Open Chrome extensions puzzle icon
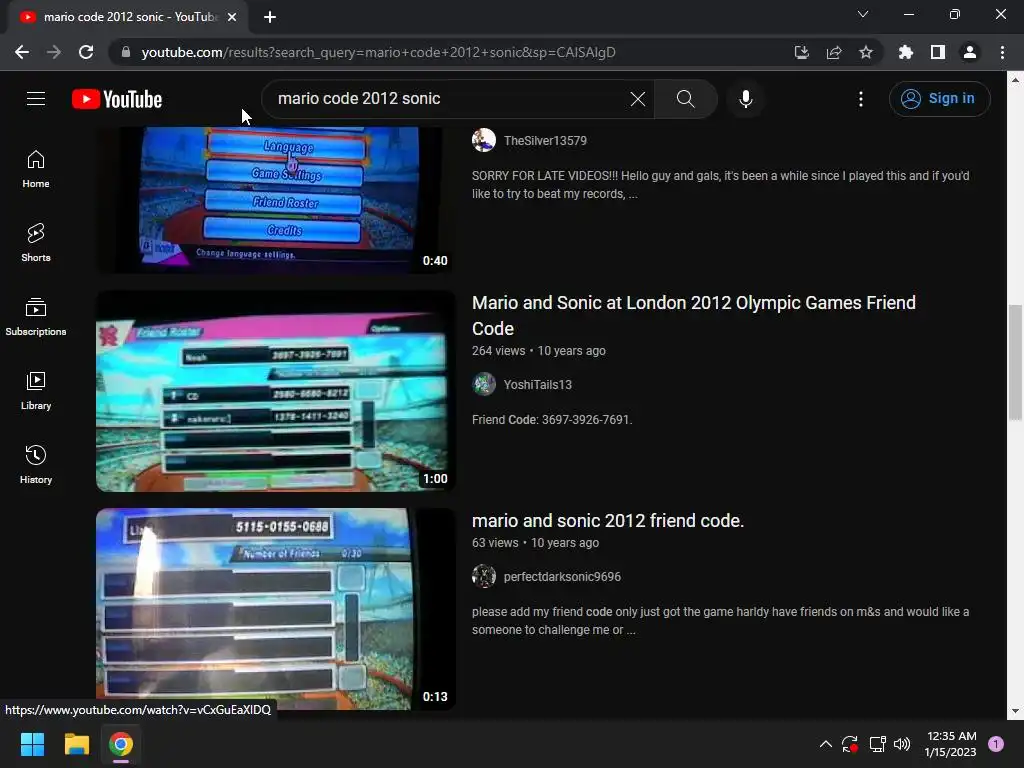The height and width of the screenshot is (768, 1024). (906, 52)
